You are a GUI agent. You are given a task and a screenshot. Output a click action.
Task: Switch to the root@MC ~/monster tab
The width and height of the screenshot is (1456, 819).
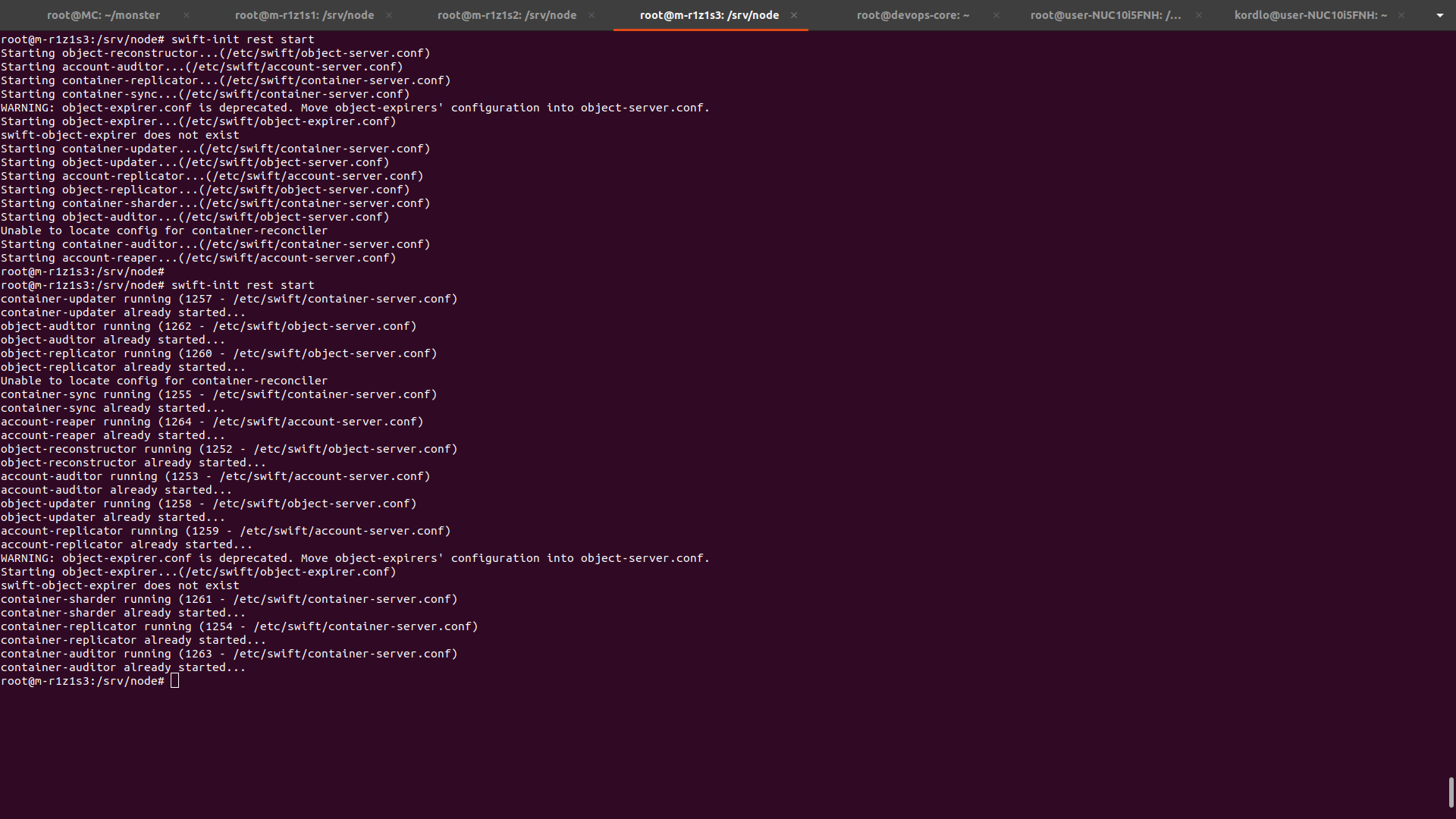(x=103, y=15)
